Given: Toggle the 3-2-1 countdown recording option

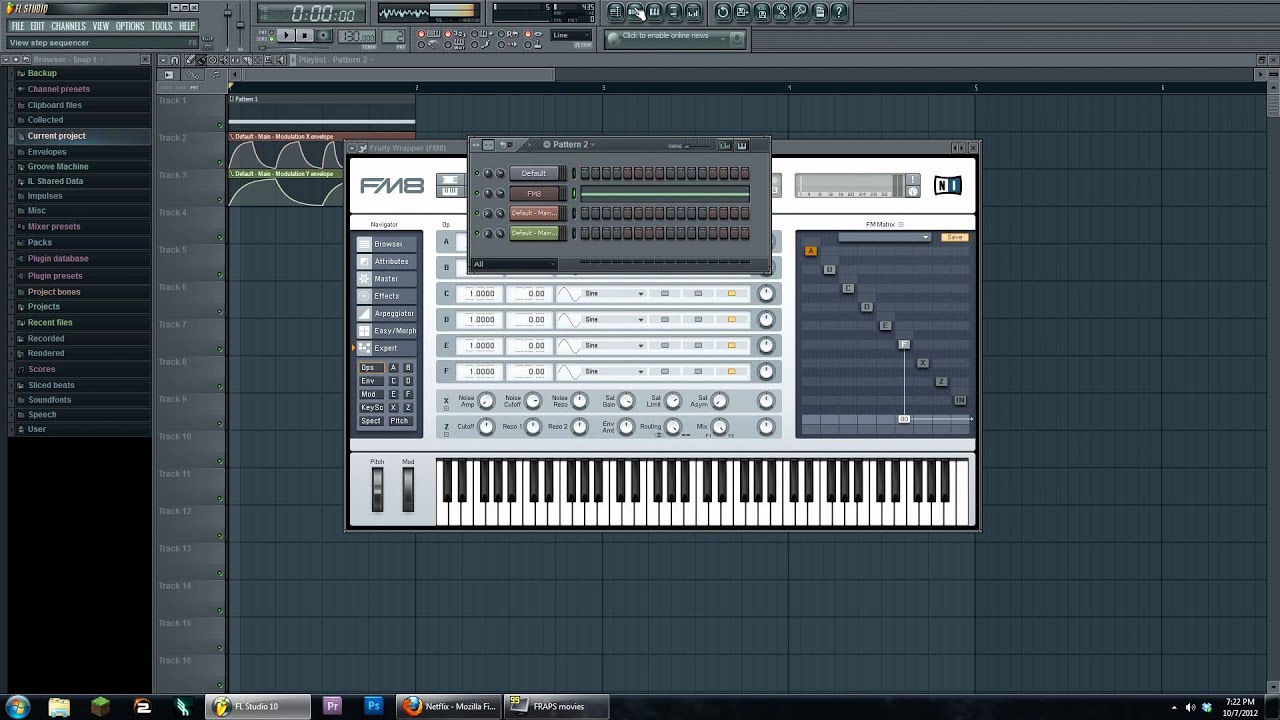Looking at the screenshot, I should coord(455,33).
